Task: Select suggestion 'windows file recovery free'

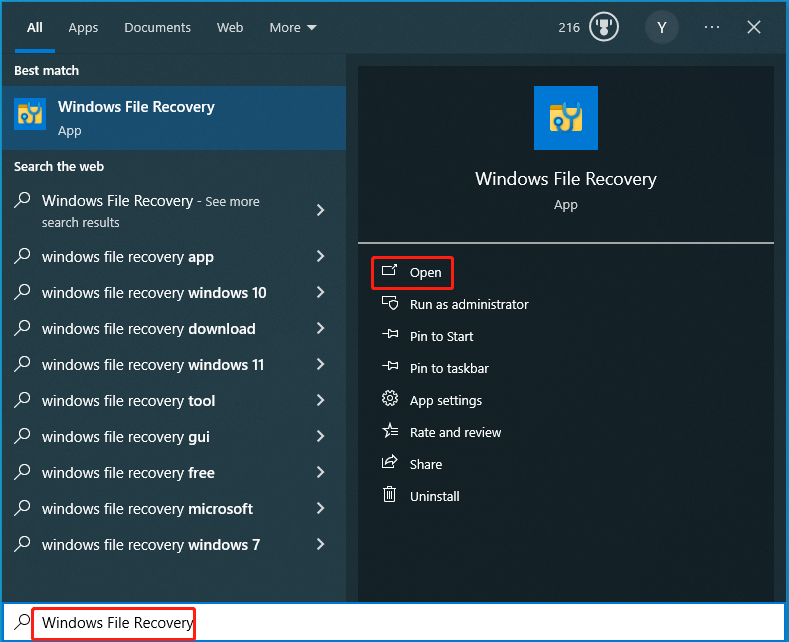Action: (128, 473)
